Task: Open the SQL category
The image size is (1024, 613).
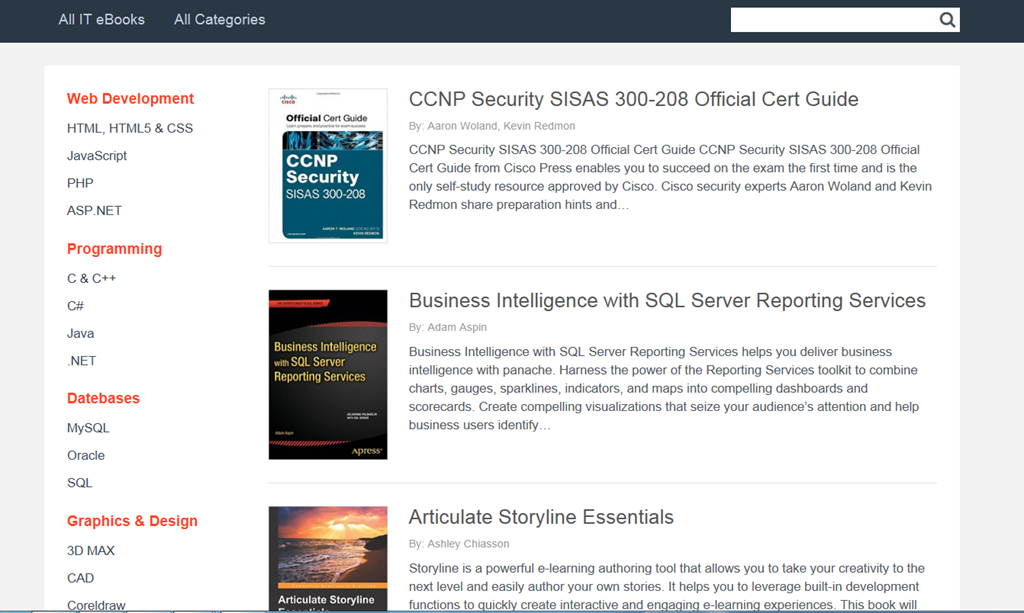Action: [80, 483]
